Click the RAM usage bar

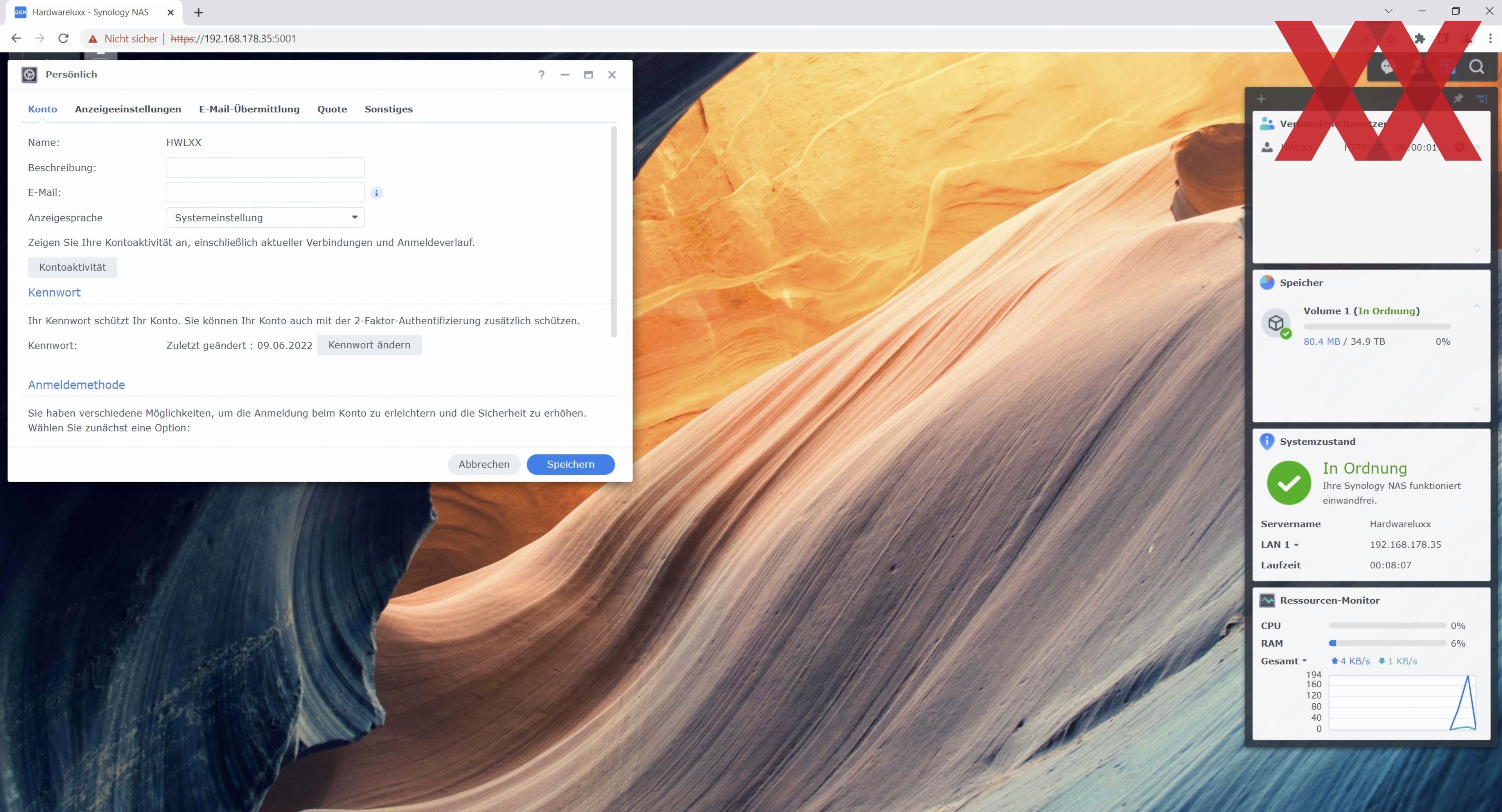(1387, 643)
